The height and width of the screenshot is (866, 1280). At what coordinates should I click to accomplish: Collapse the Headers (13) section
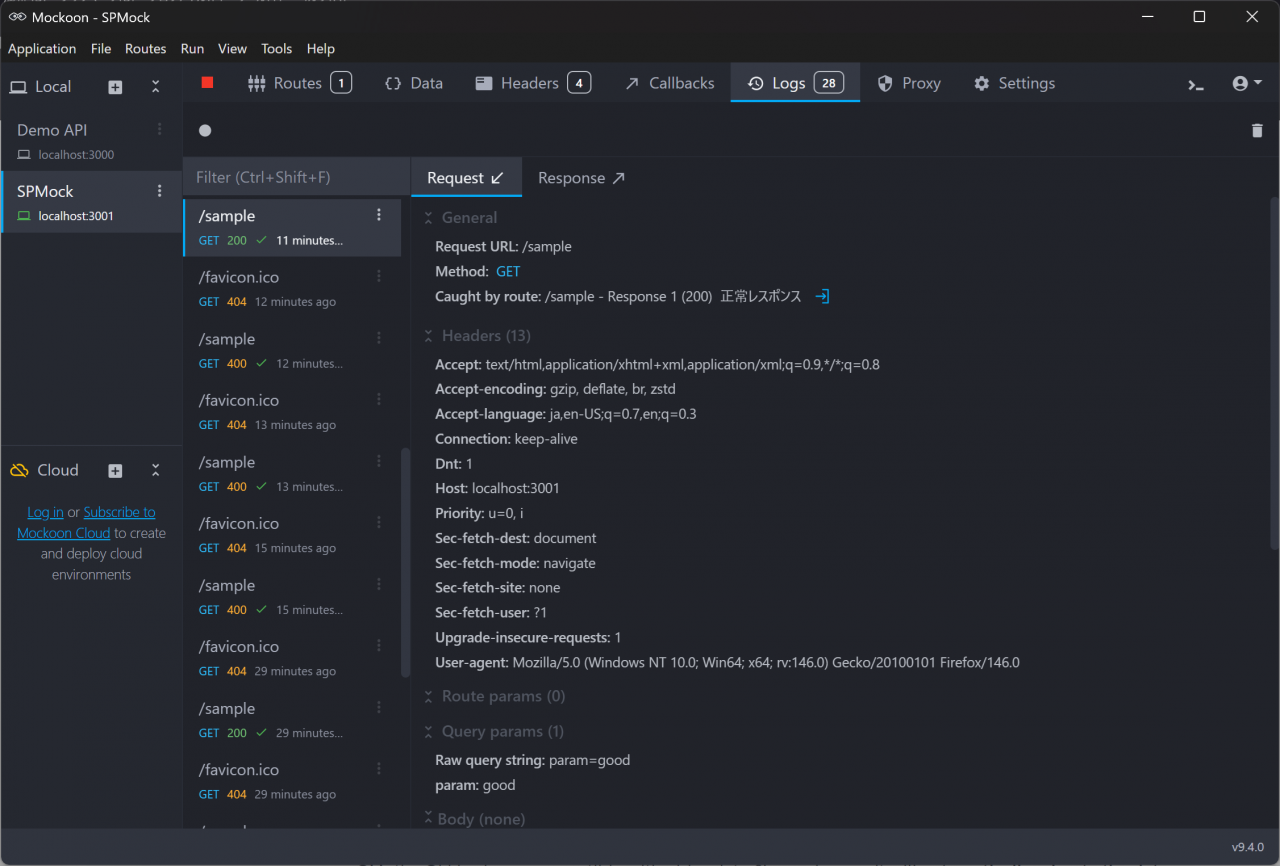click(428, 336)
